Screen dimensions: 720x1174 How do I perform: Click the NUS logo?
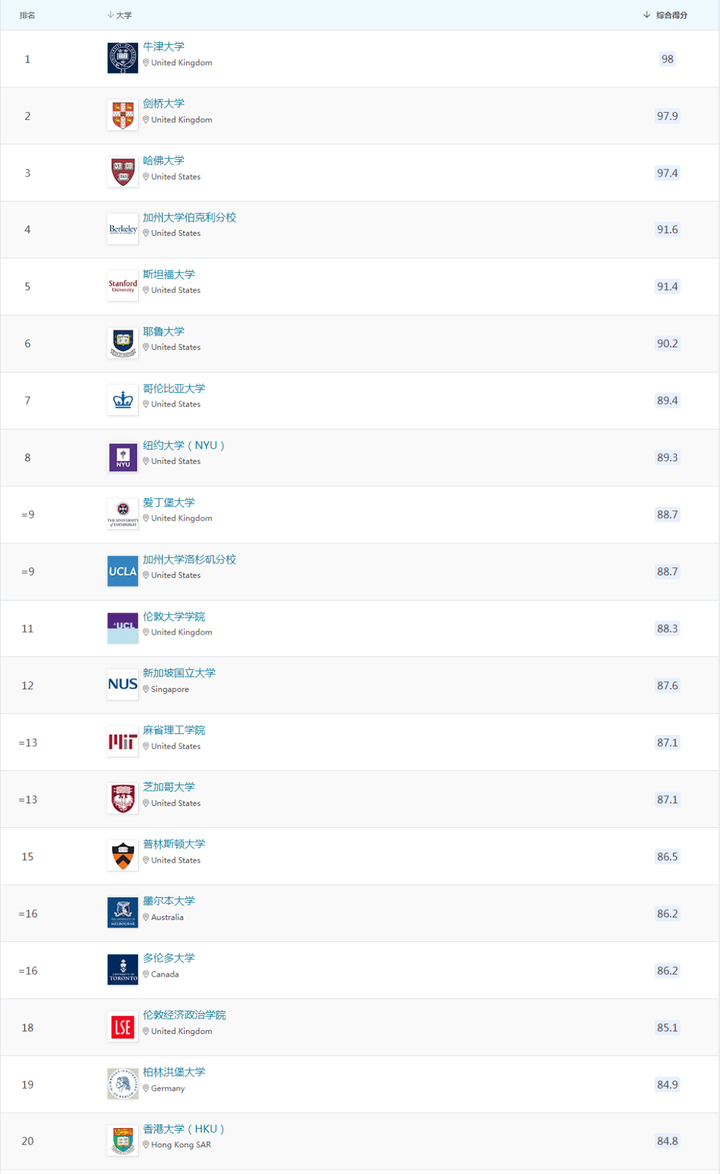123,685
